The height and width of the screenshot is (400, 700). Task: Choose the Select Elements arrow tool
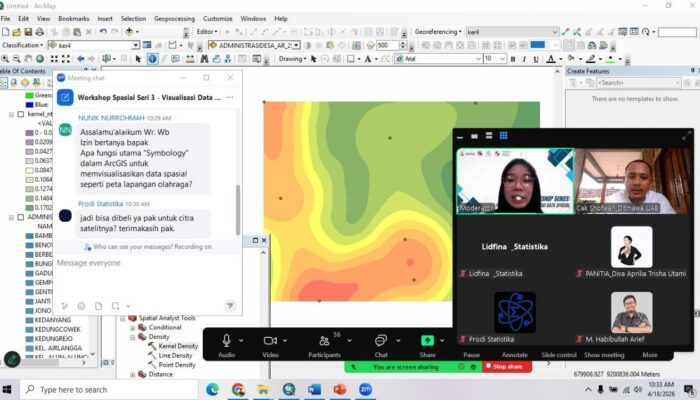click(x=138, y=59)
